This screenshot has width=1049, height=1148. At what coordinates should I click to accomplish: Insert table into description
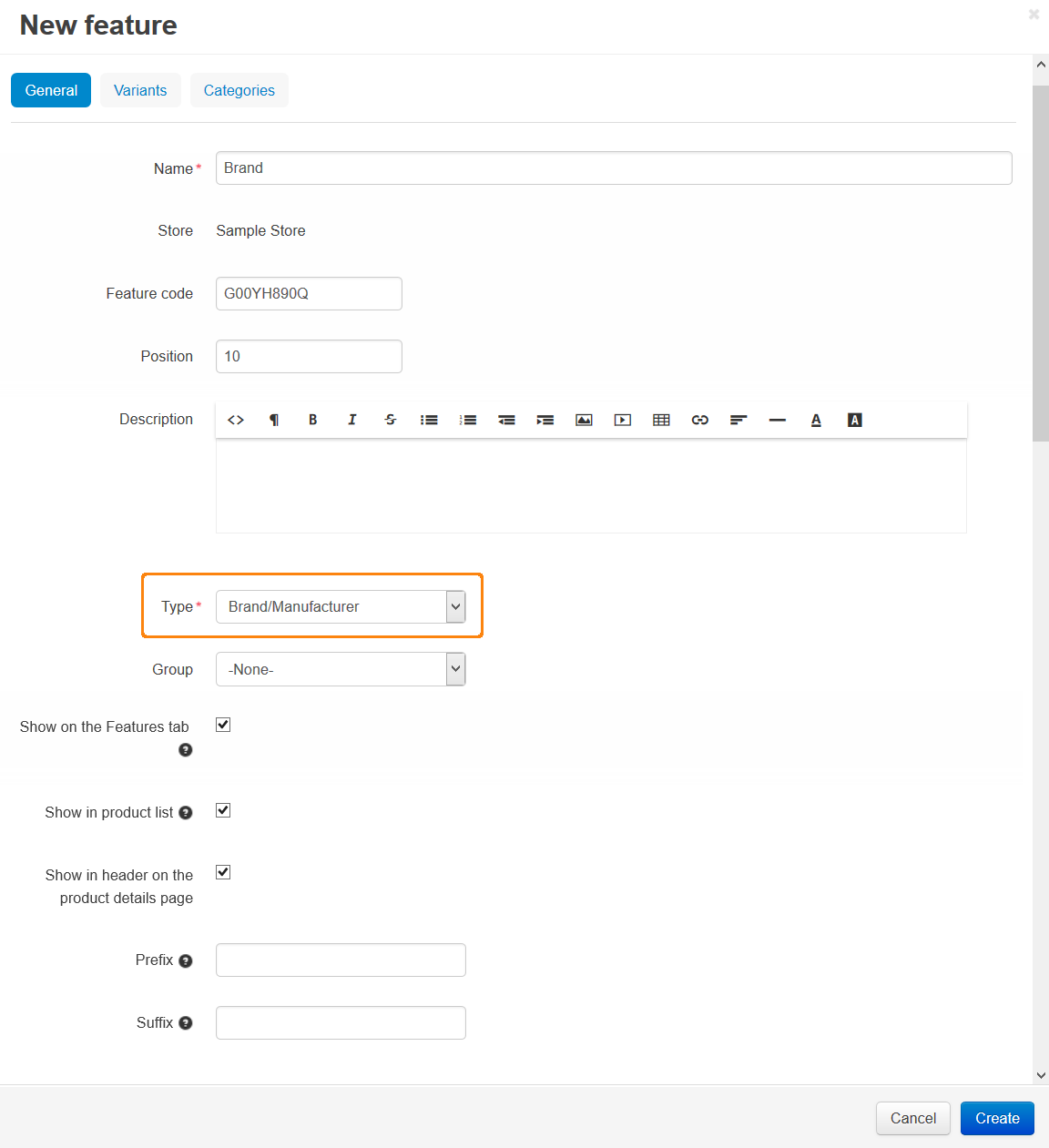(x=661, y=420)
